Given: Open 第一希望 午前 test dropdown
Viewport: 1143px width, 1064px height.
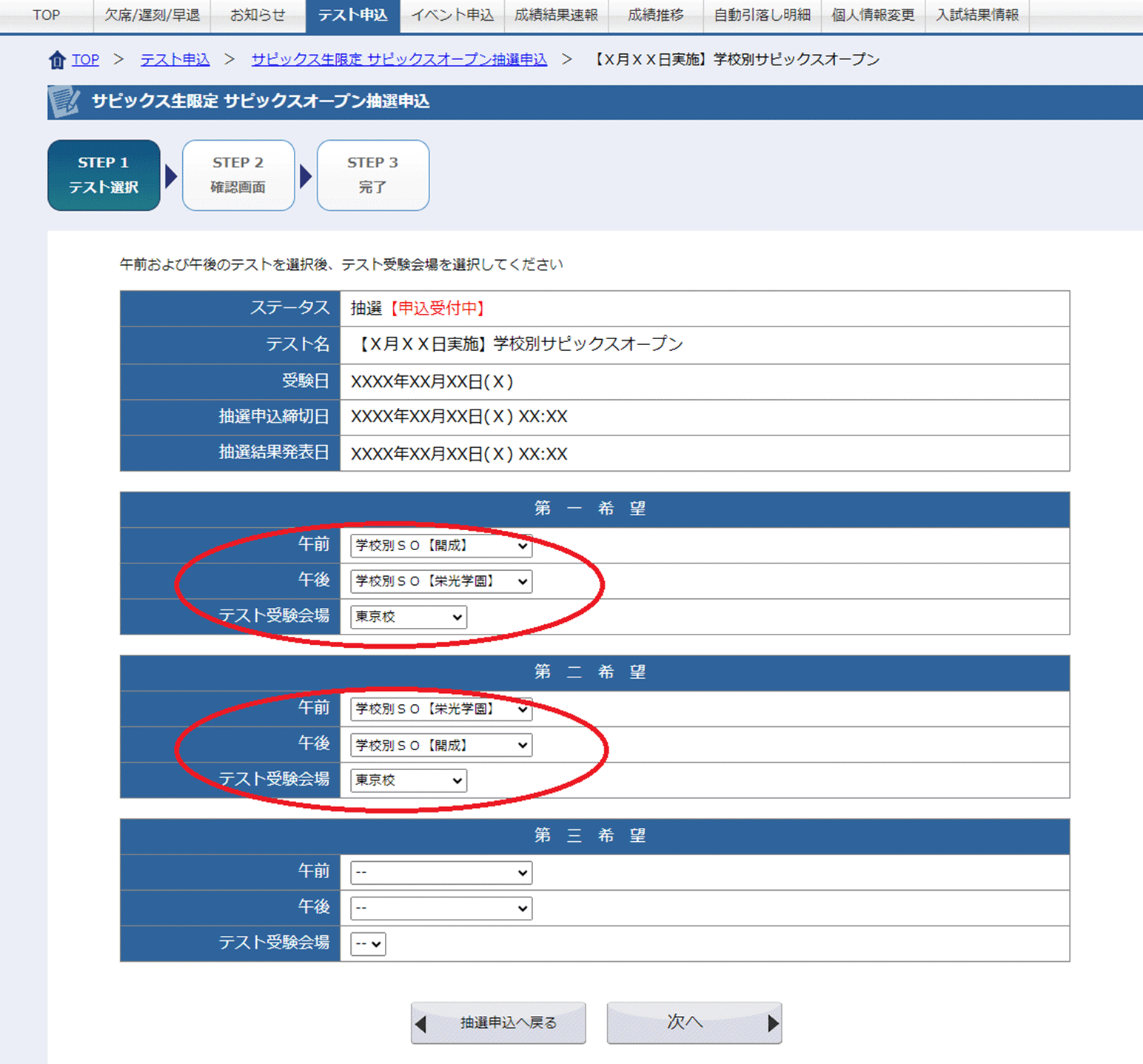Looking at the screenshot, I should click(441, 546).
